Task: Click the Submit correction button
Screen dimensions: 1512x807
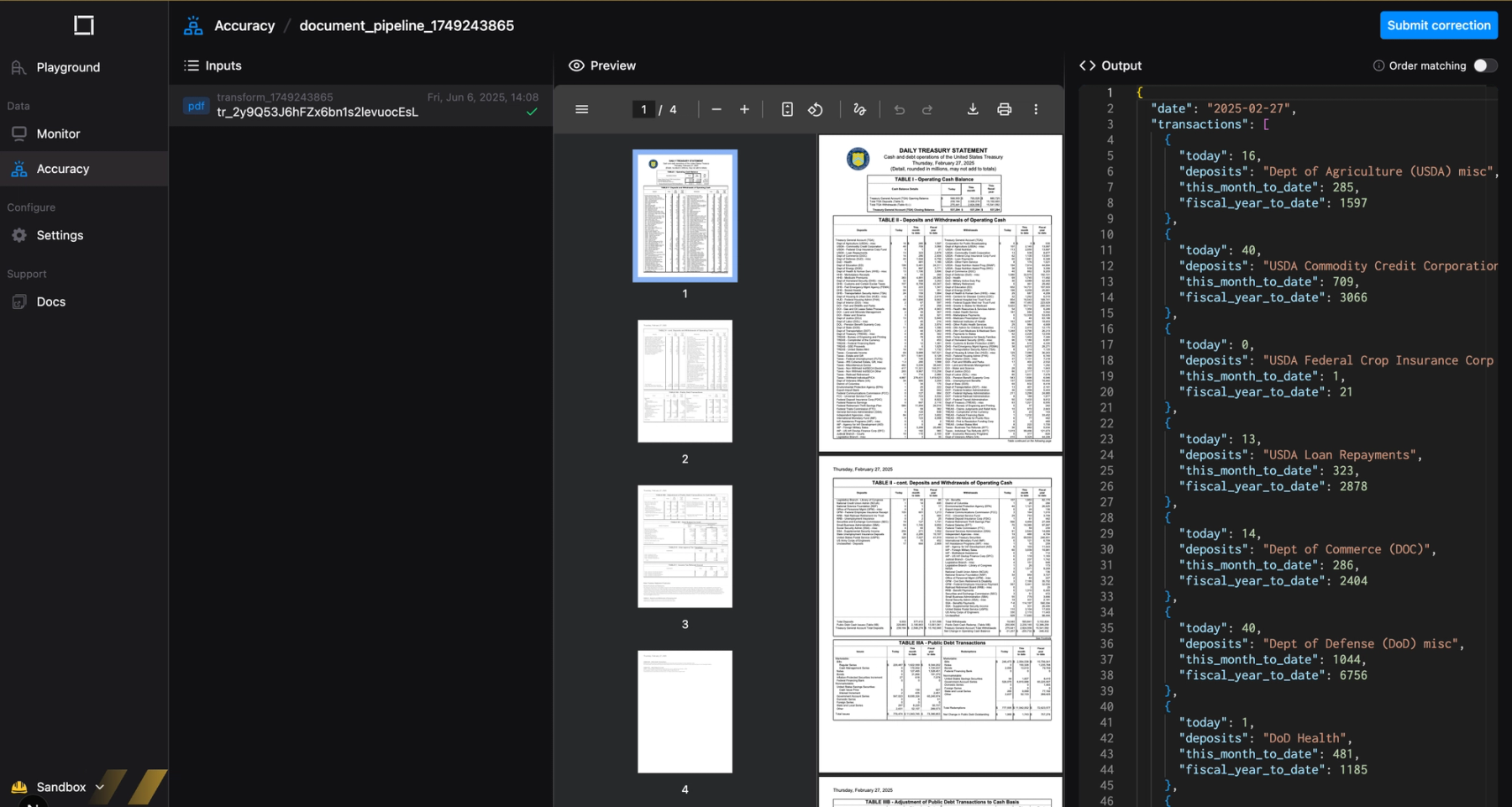Action: click(1439, 25)
